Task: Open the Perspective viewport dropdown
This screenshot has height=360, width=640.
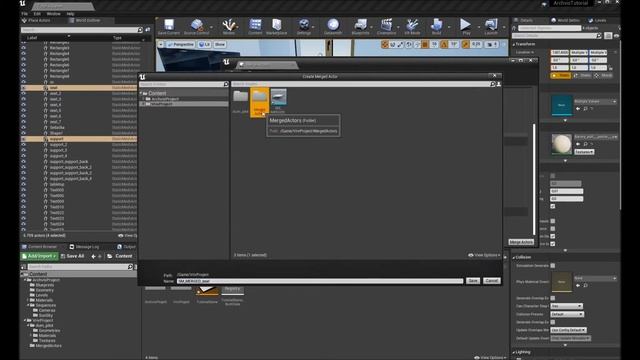Action: click(180, 44)
